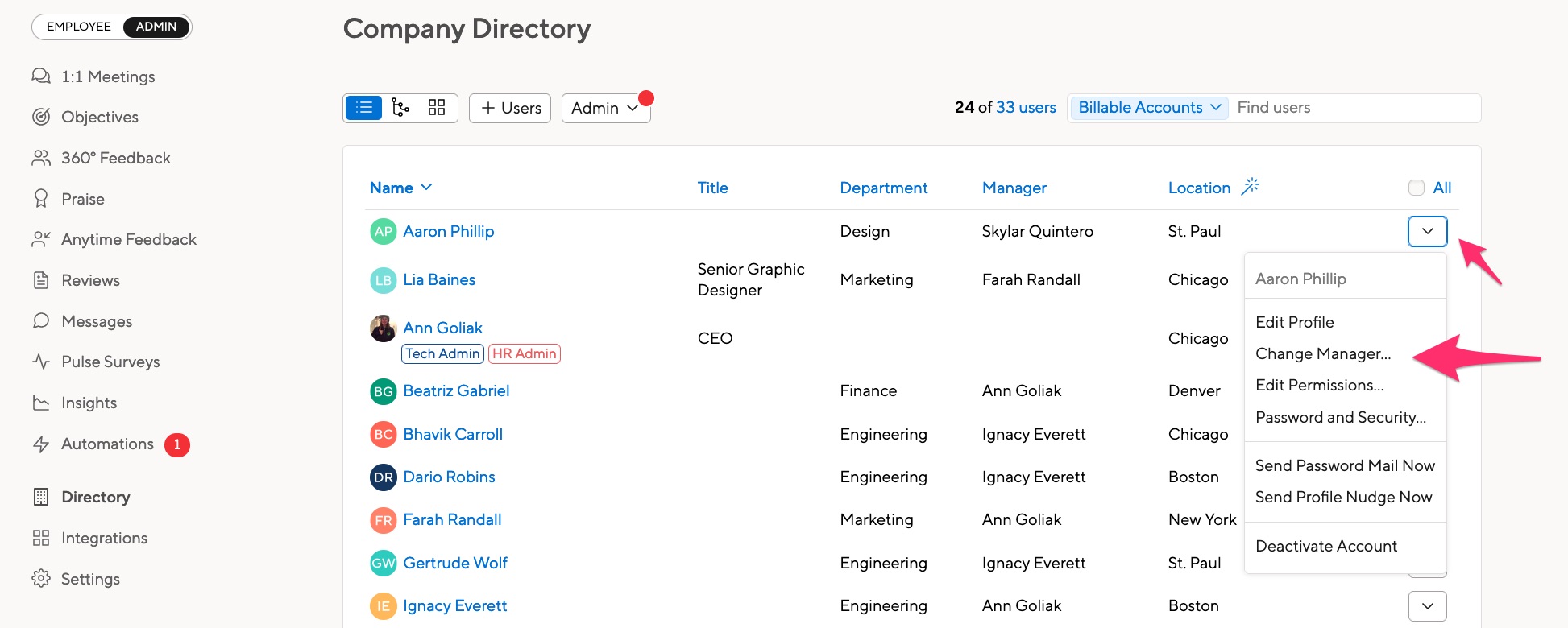Click the add Users button
The image size is (1568, 628).
coord(510,108)
